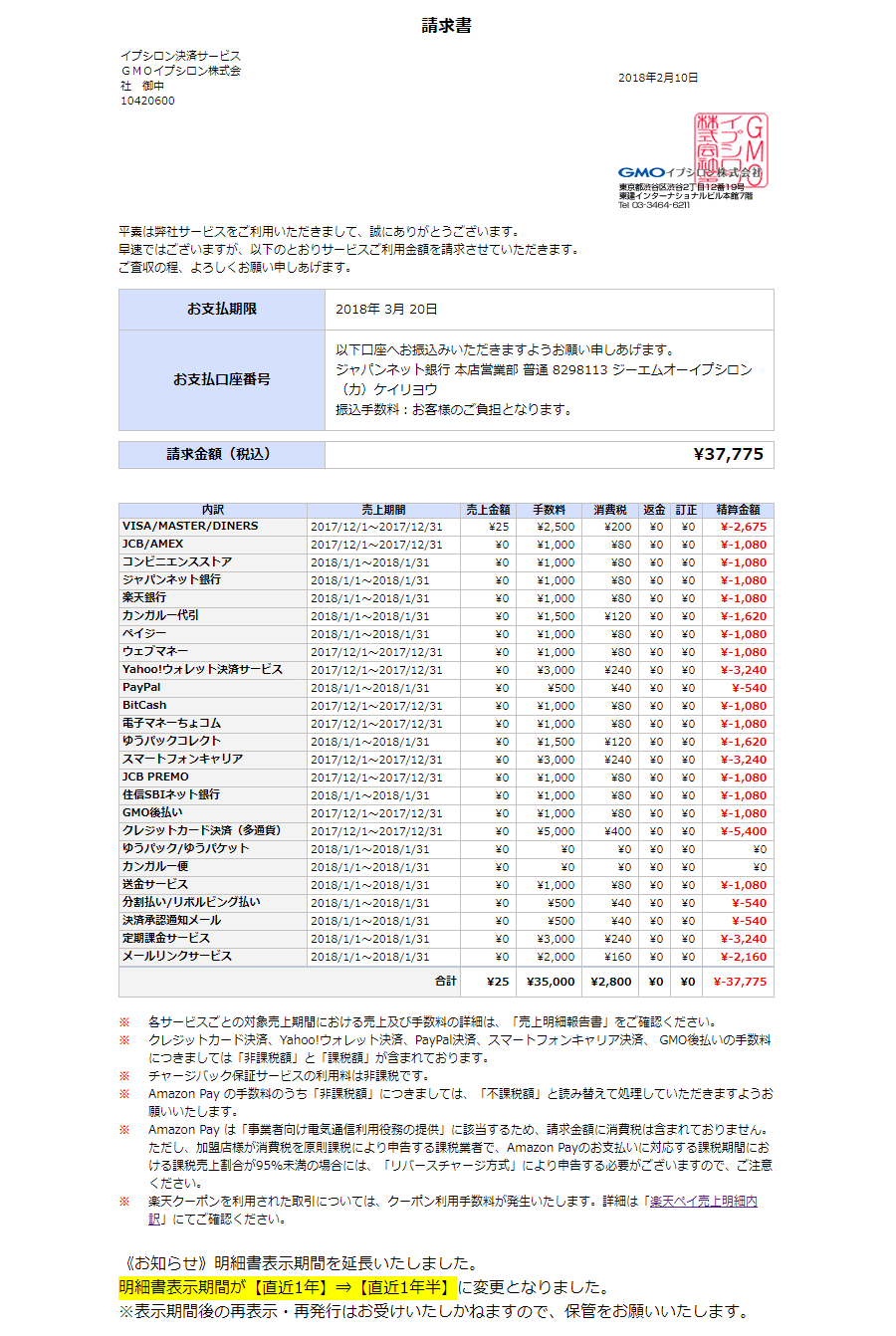Click the チャージバック保証サービス note line
The width and height of the screenshot is (896, 1336).
tap(289, 1076)
